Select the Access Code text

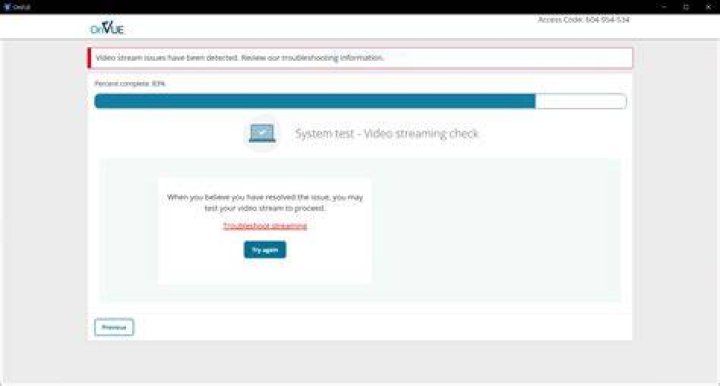coord(584,20)
